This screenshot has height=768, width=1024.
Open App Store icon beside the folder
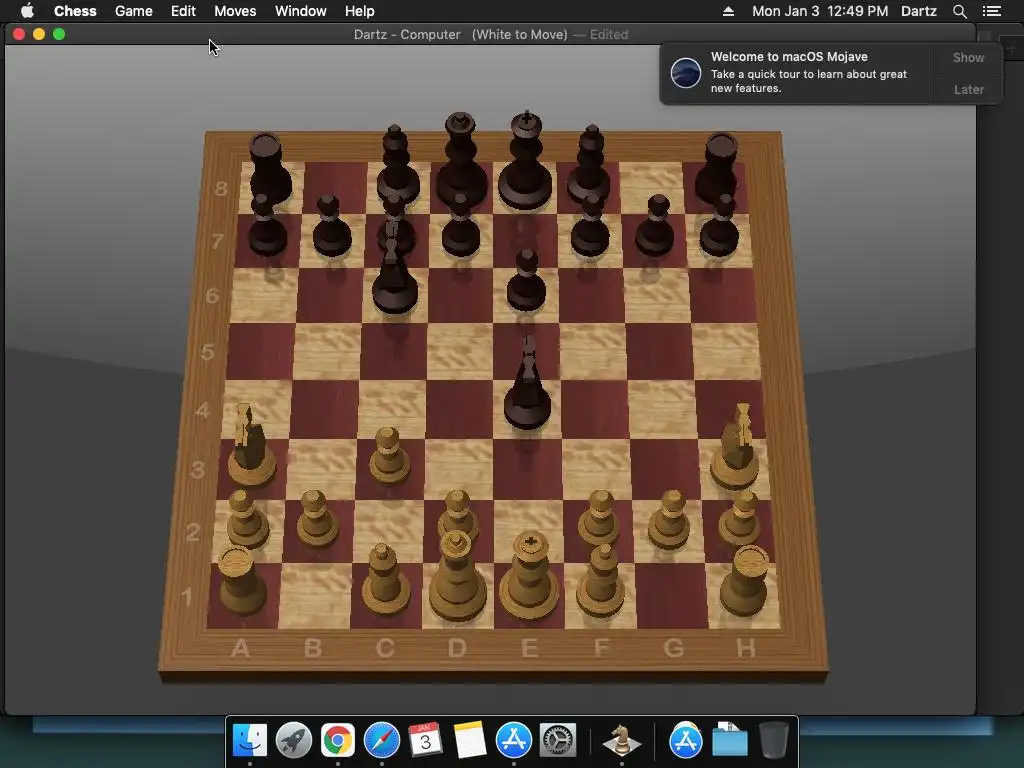pyautogui.click(x=685, y=741)
